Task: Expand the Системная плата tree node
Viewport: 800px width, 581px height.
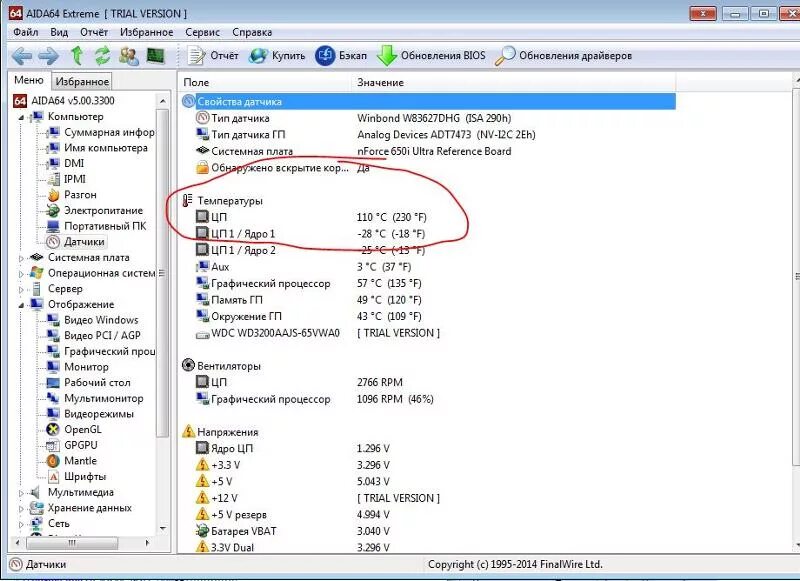Action: point(21,259)
